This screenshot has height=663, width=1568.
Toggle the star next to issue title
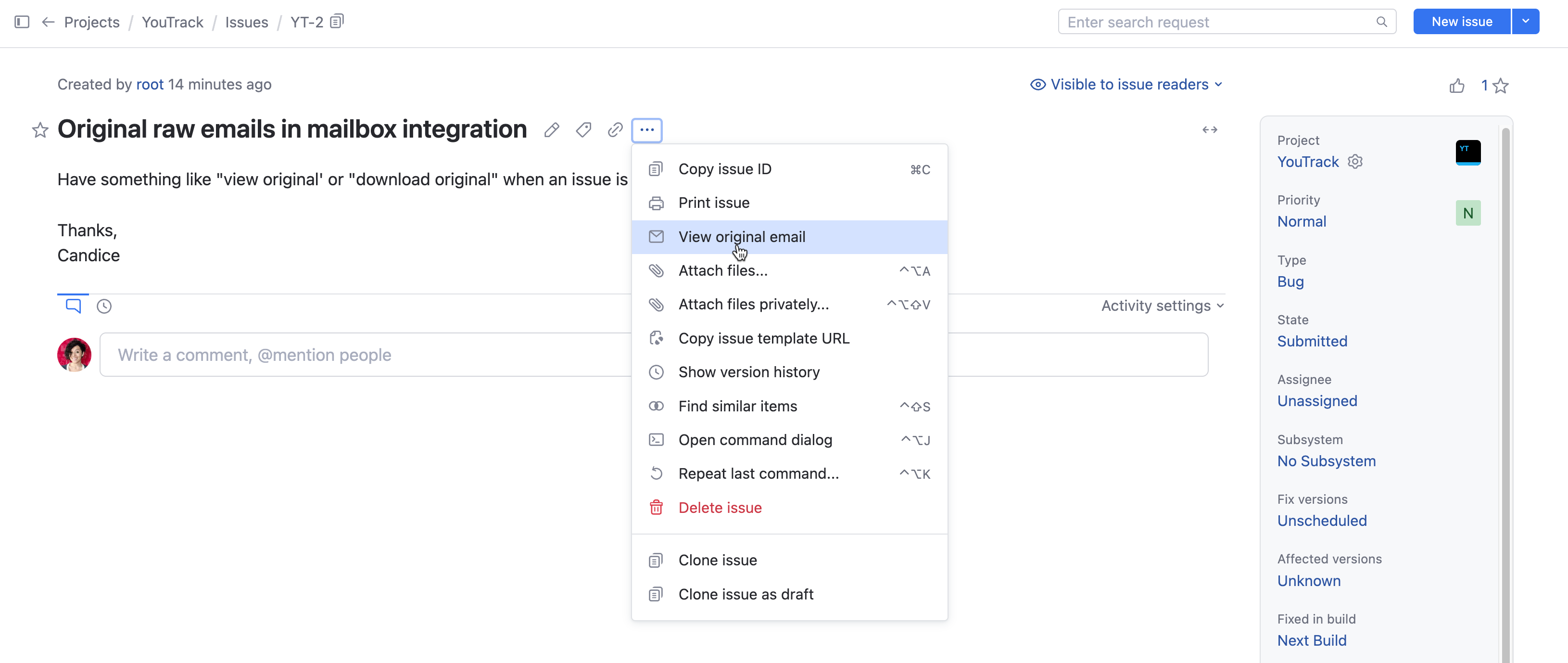(x=40, y=130)
